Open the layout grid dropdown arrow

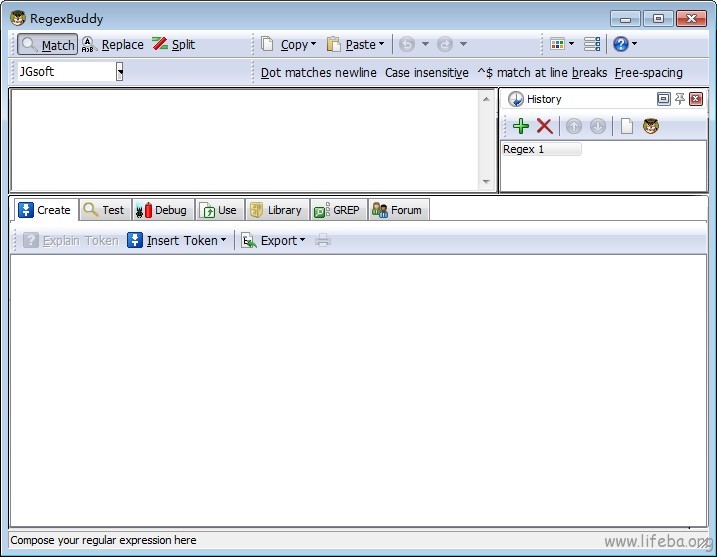coord(572,44)
